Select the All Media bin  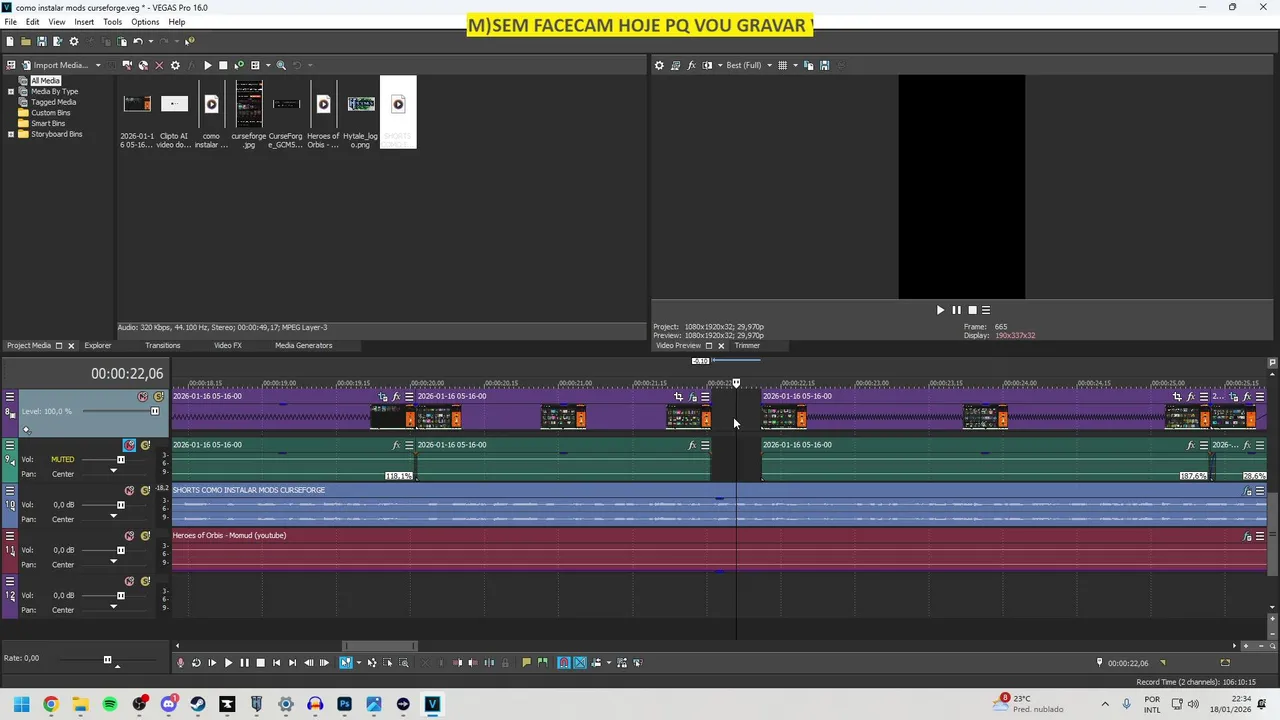tap(45, 80)
